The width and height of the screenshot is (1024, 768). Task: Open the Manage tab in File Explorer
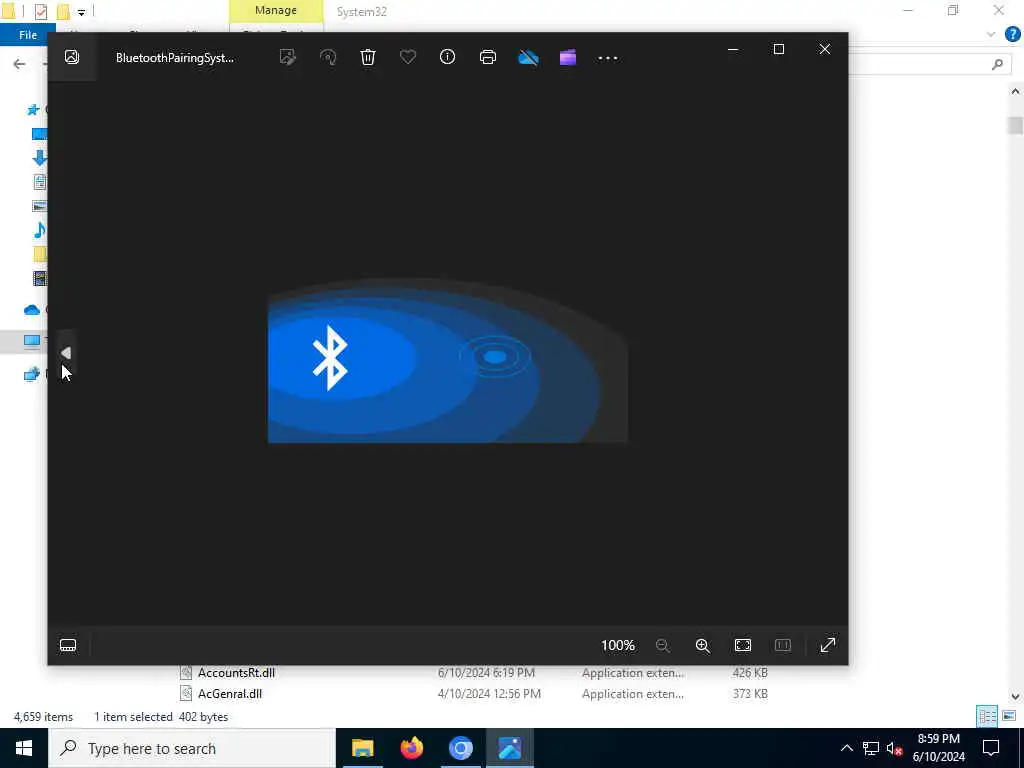(276, 10)
